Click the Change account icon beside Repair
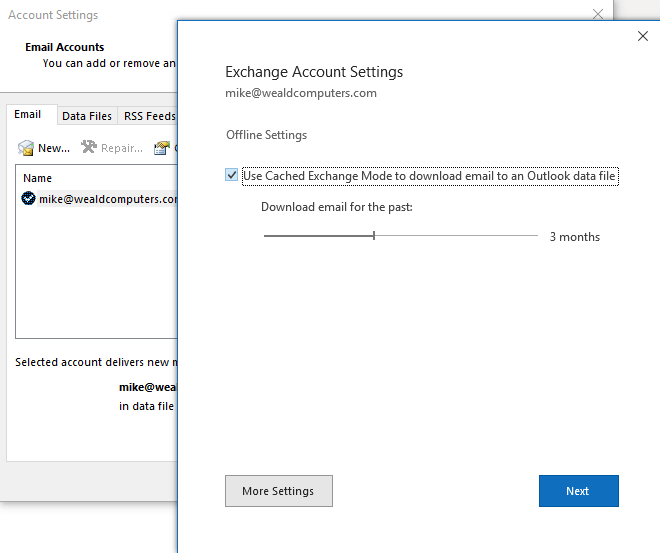This screenshot has width=660, height=553. point(161,148)
